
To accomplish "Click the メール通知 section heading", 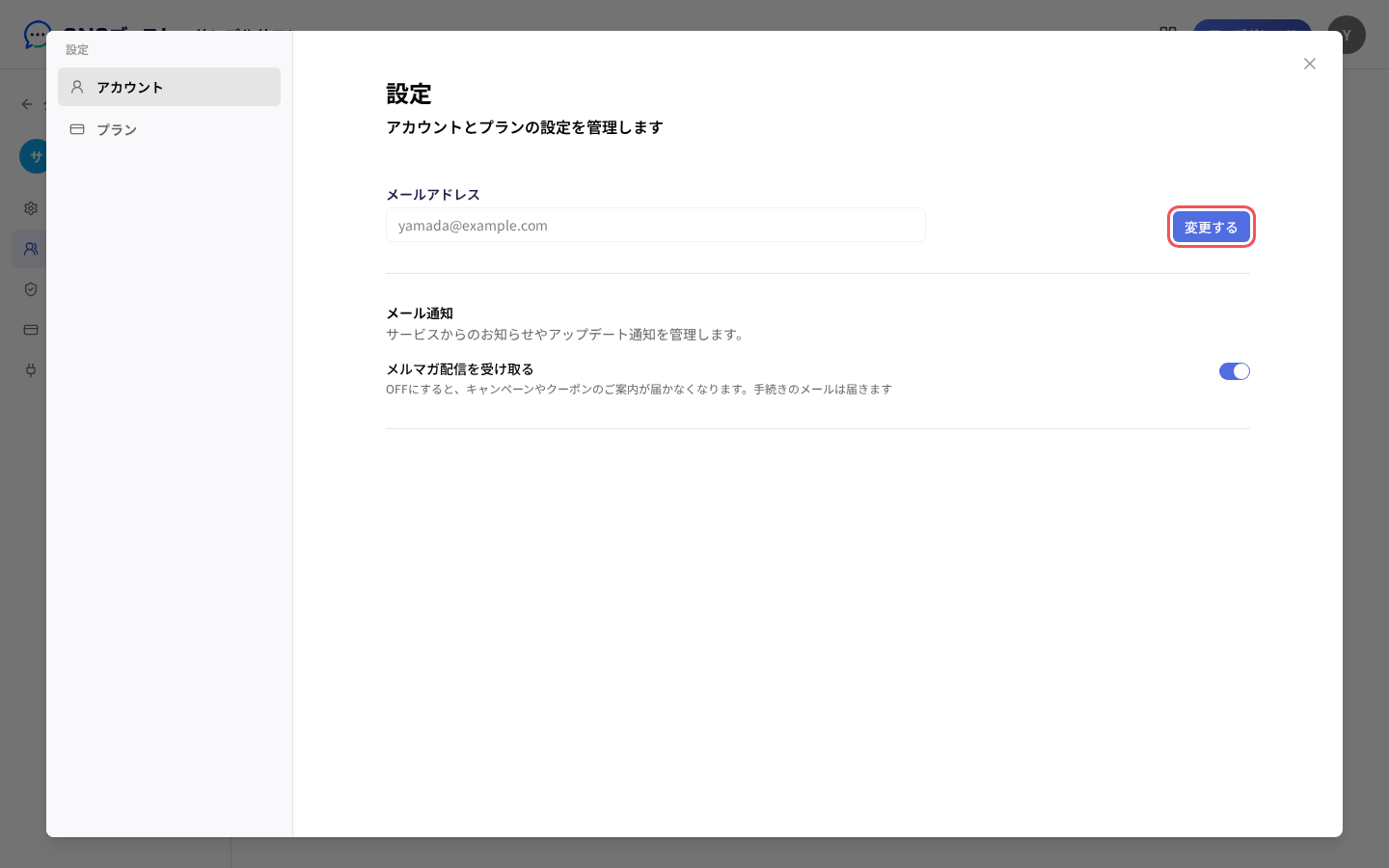I will [x=420, y=313].
